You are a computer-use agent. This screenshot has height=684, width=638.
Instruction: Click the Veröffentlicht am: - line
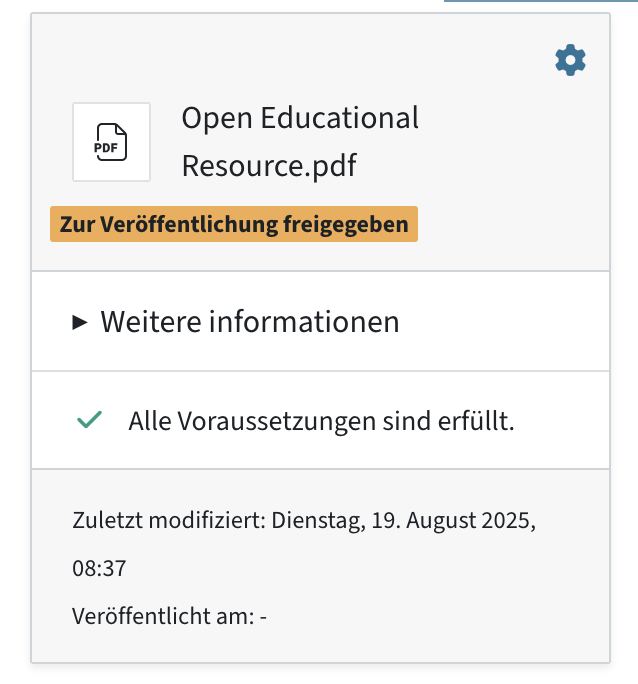169,616
